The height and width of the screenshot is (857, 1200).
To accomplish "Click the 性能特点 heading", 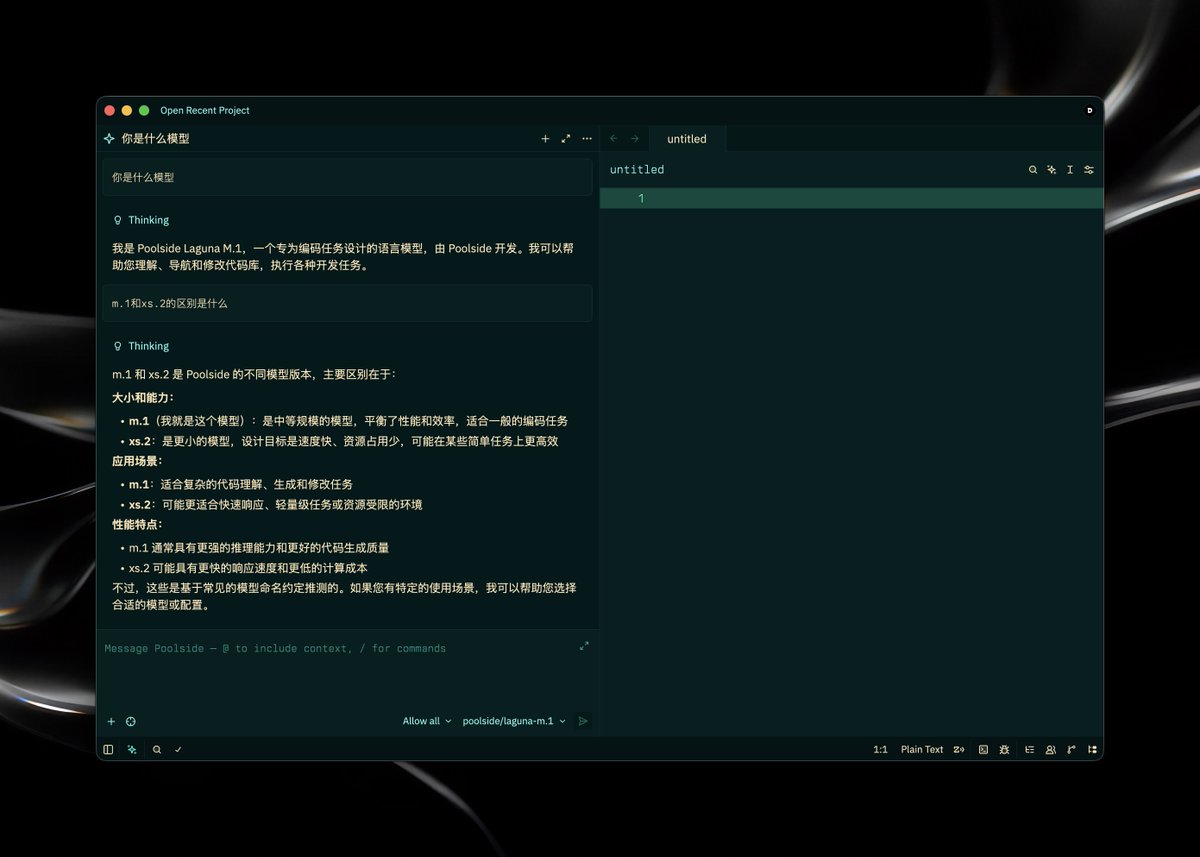I will coord(138,525).
